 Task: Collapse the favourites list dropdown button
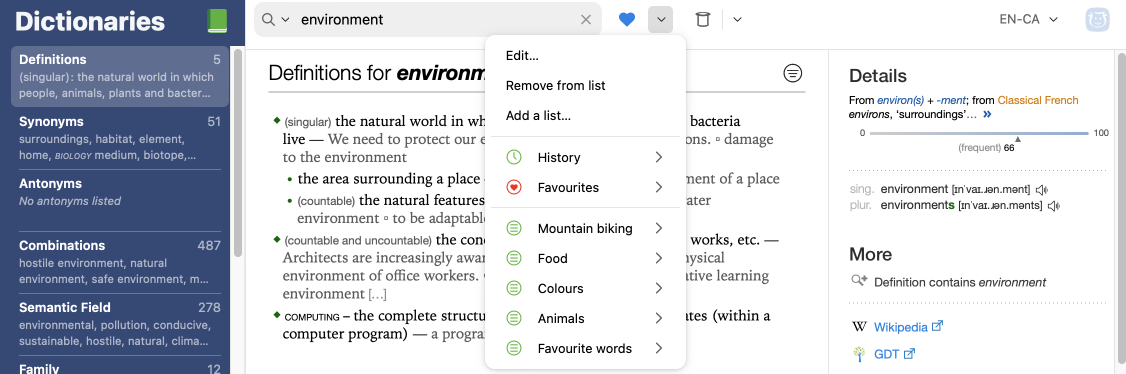click(x=661, y=19)
